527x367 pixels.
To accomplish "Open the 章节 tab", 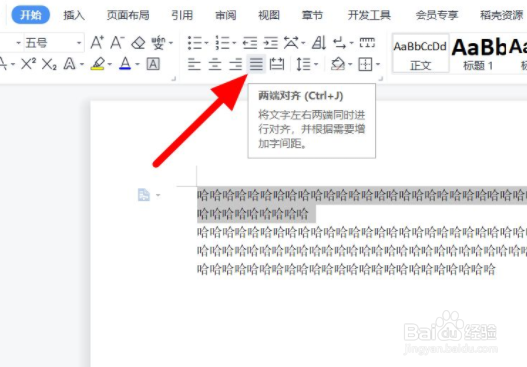I will coord(312,15).
